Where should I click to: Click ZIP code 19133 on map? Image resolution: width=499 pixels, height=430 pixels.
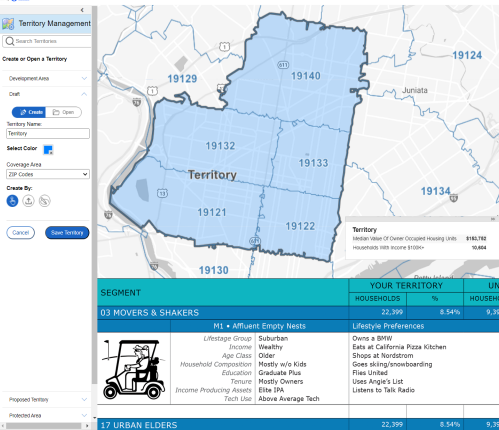[x=313, y=163]
